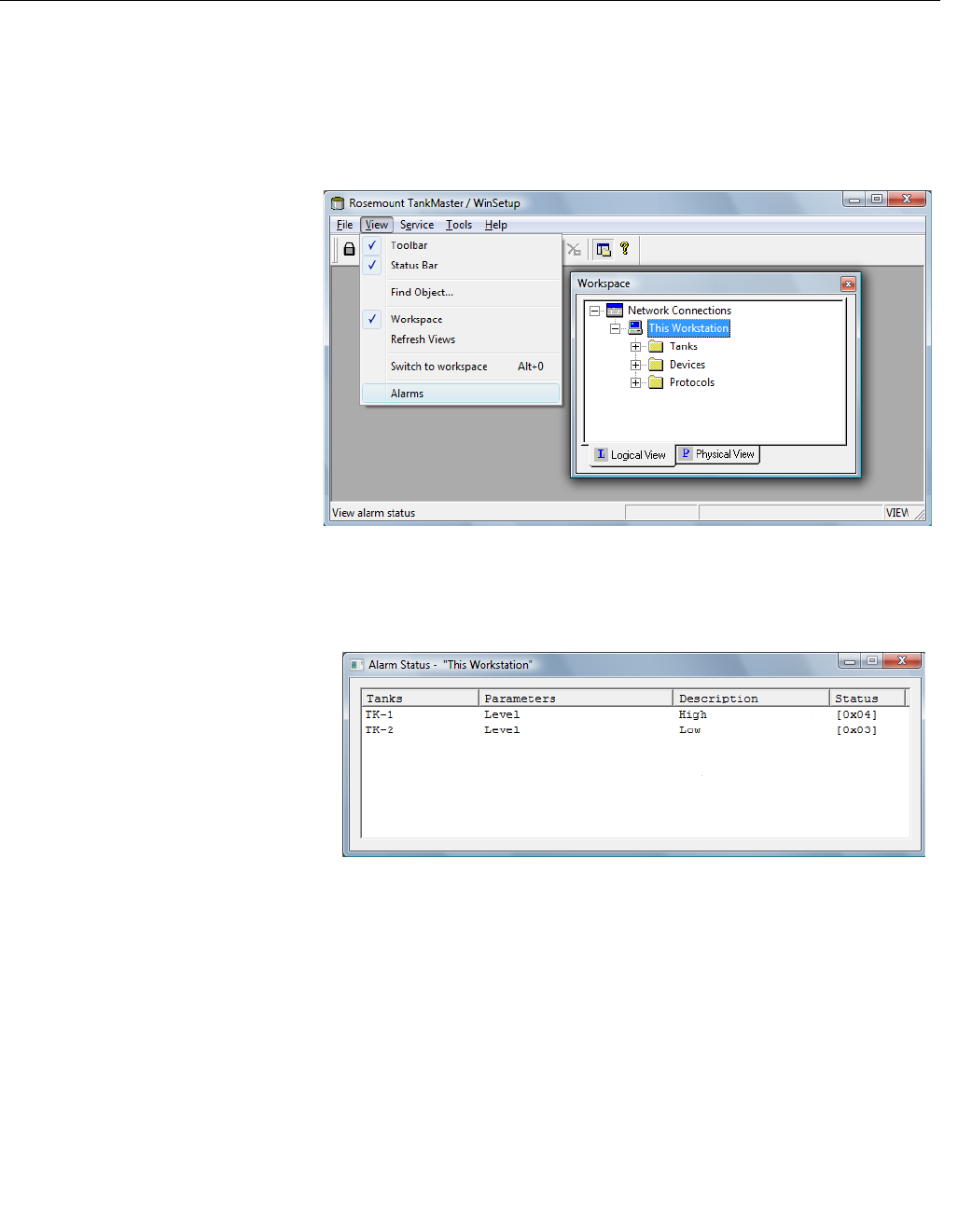Open the File menu

(344, 225)
